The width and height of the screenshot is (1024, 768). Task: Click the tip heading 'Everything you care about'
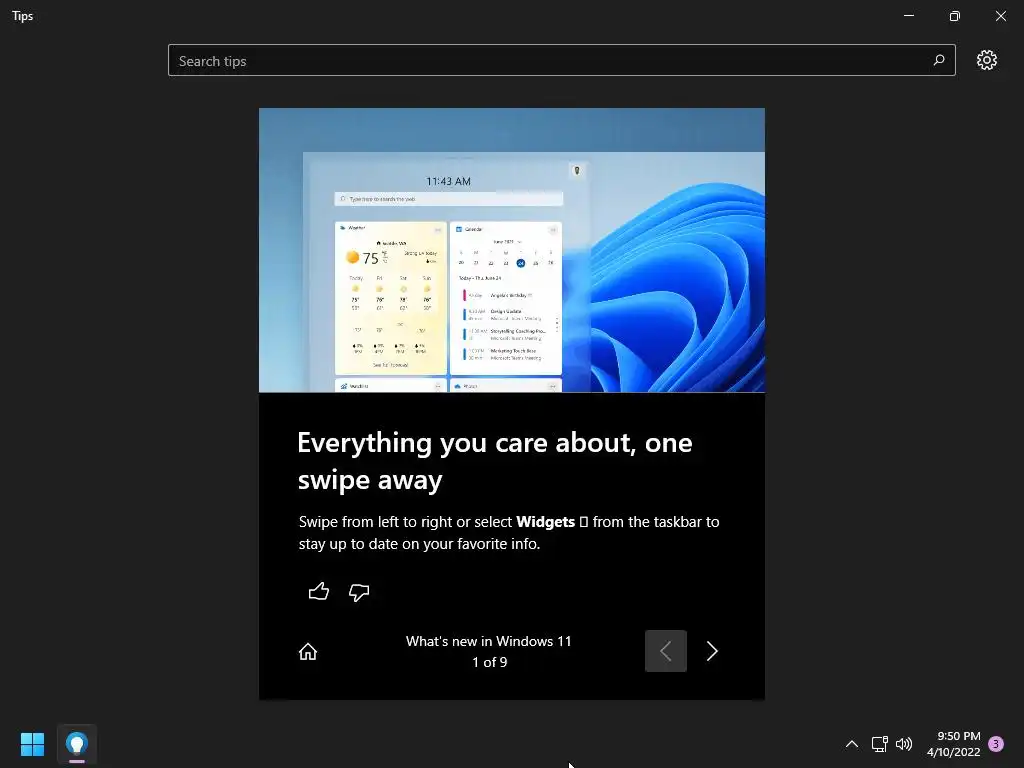click(x=494, y=461)
